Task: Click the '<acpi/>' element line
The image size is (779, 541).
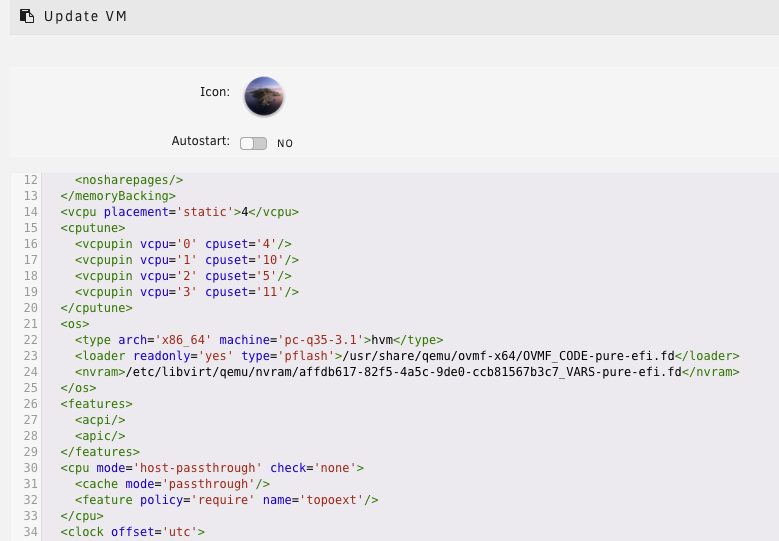Action: [x=100, y=420]
